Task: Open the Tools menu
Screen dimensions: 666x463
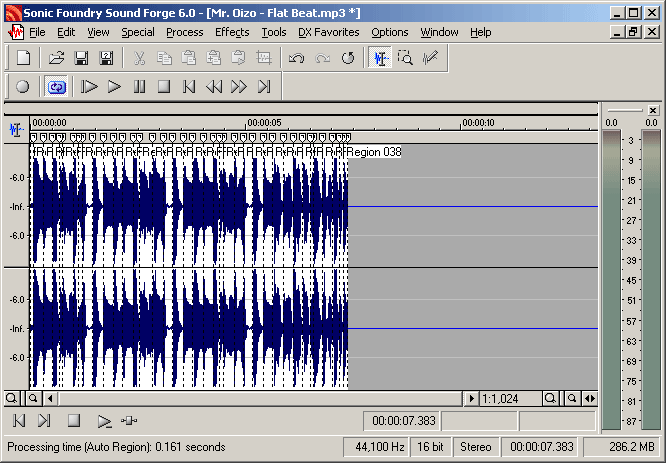Action: [274, 32]
